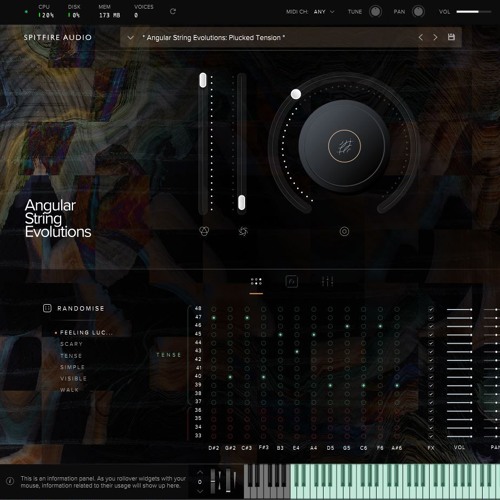Select the WALK randomise option
500x500 pixels.
coord(69,390)
